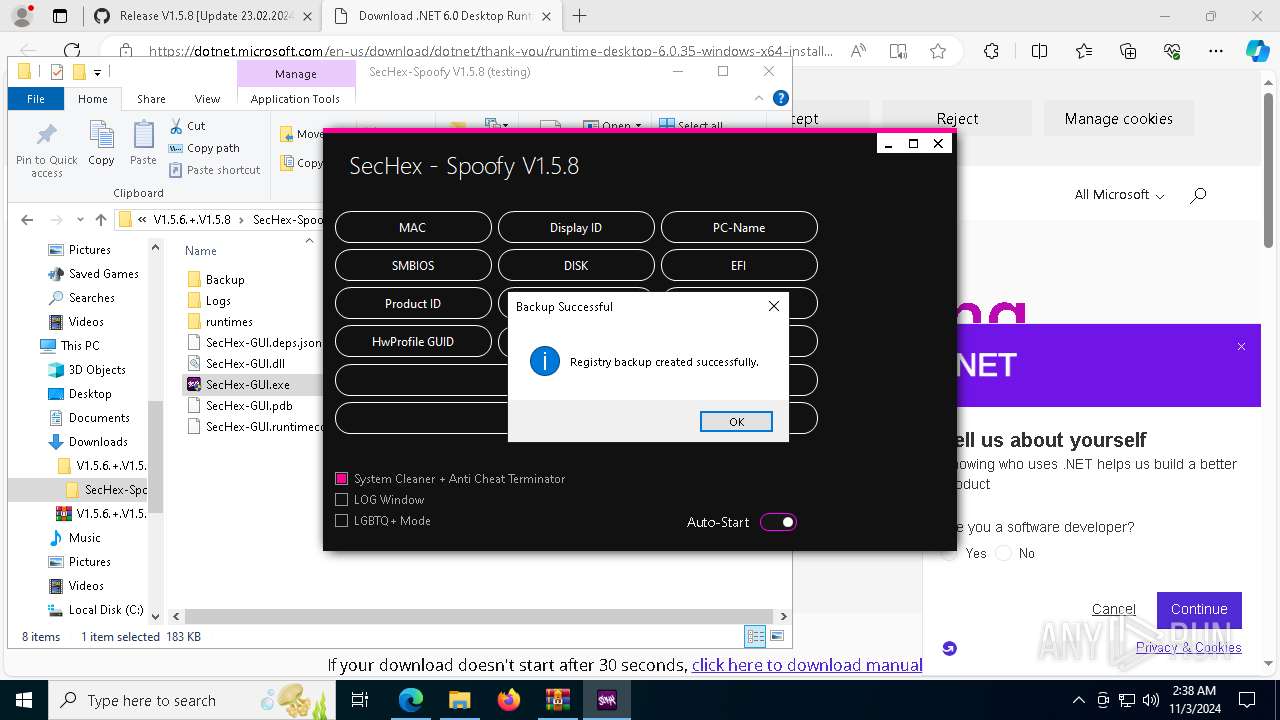Switch to Release V1.5.8 GitHub tab
1280x720 pixels.
coord(202,16)
